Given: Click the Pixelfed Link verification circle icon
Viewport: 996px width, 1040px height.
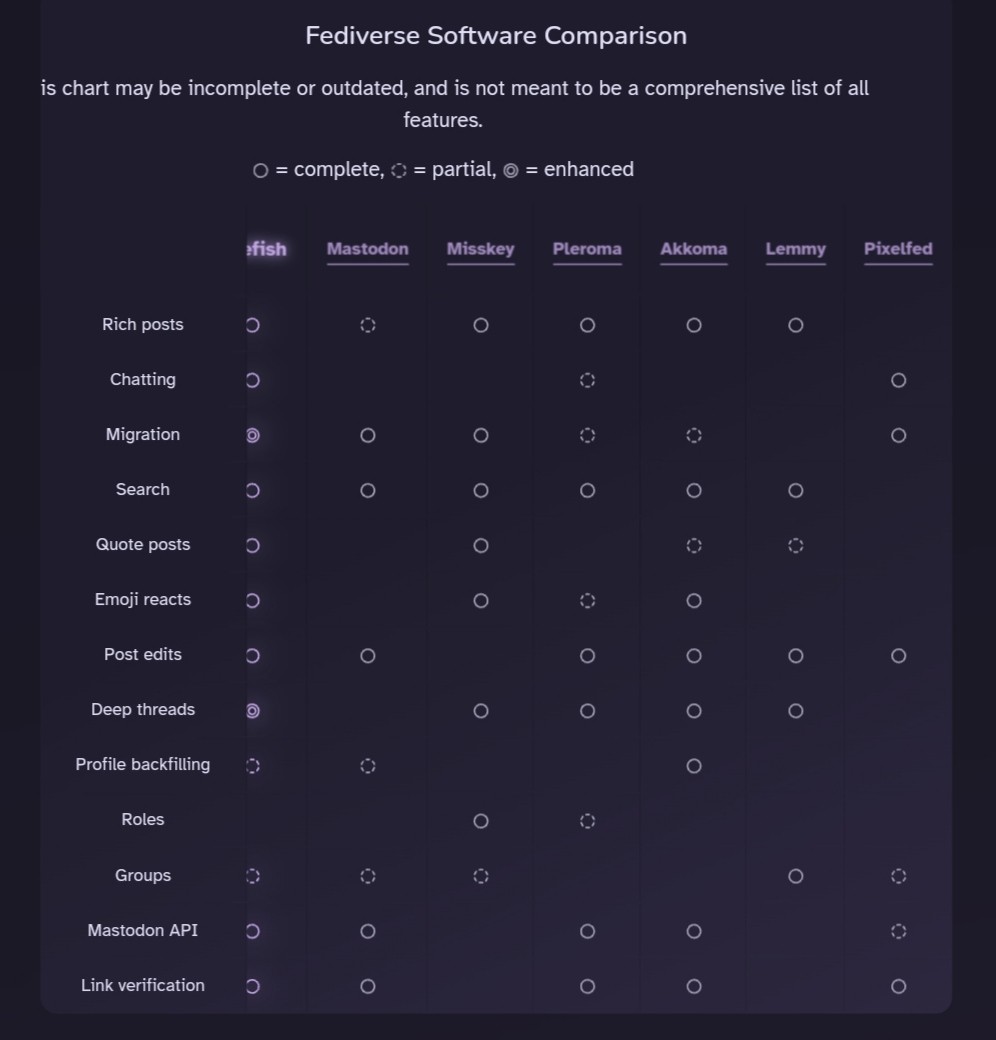Looking at the screenshot, I should click(x=899, y=986).
